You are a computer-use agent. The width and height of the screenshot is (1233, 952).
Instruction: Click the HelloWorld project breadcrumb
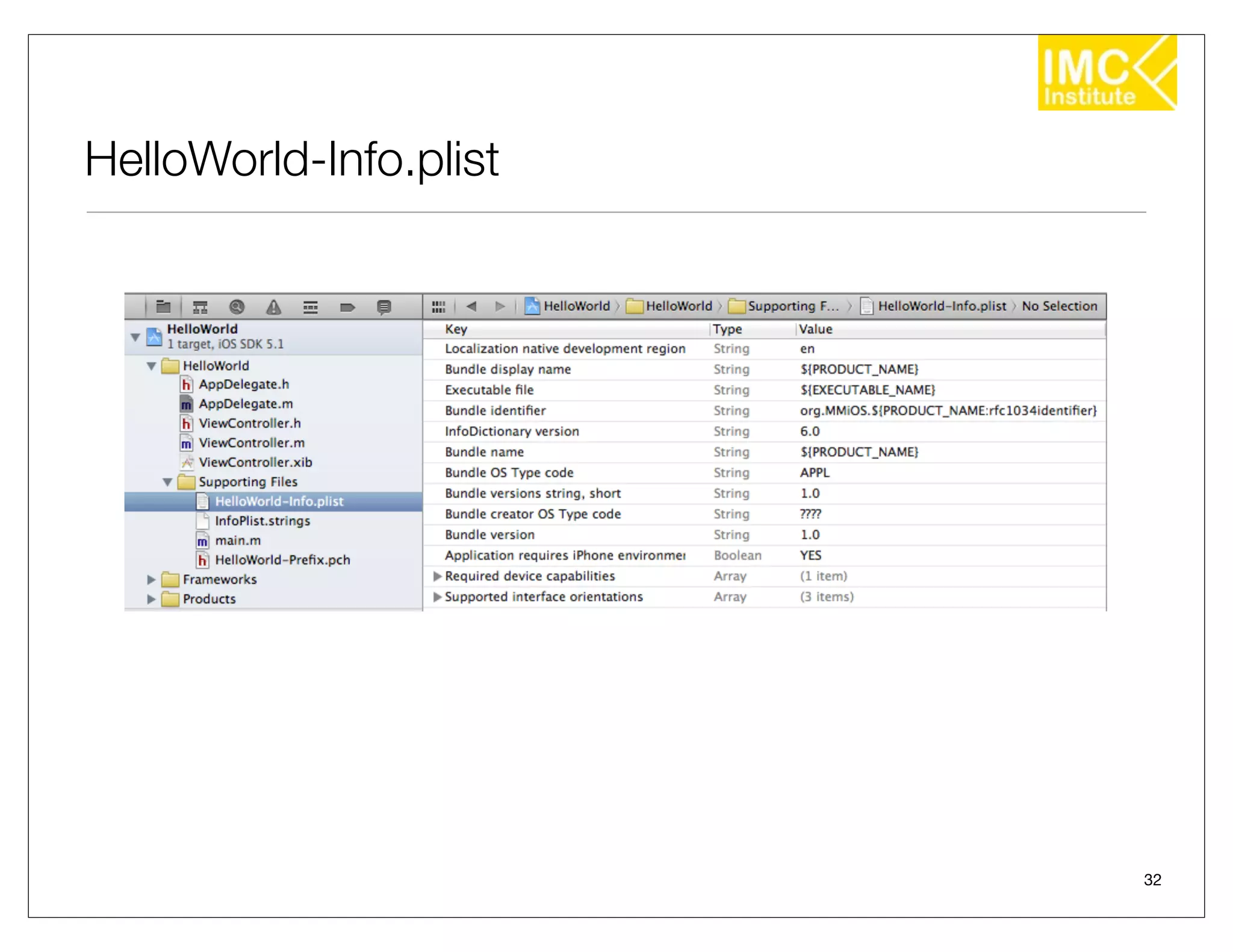pyautogui.click(x=567, y=306)
